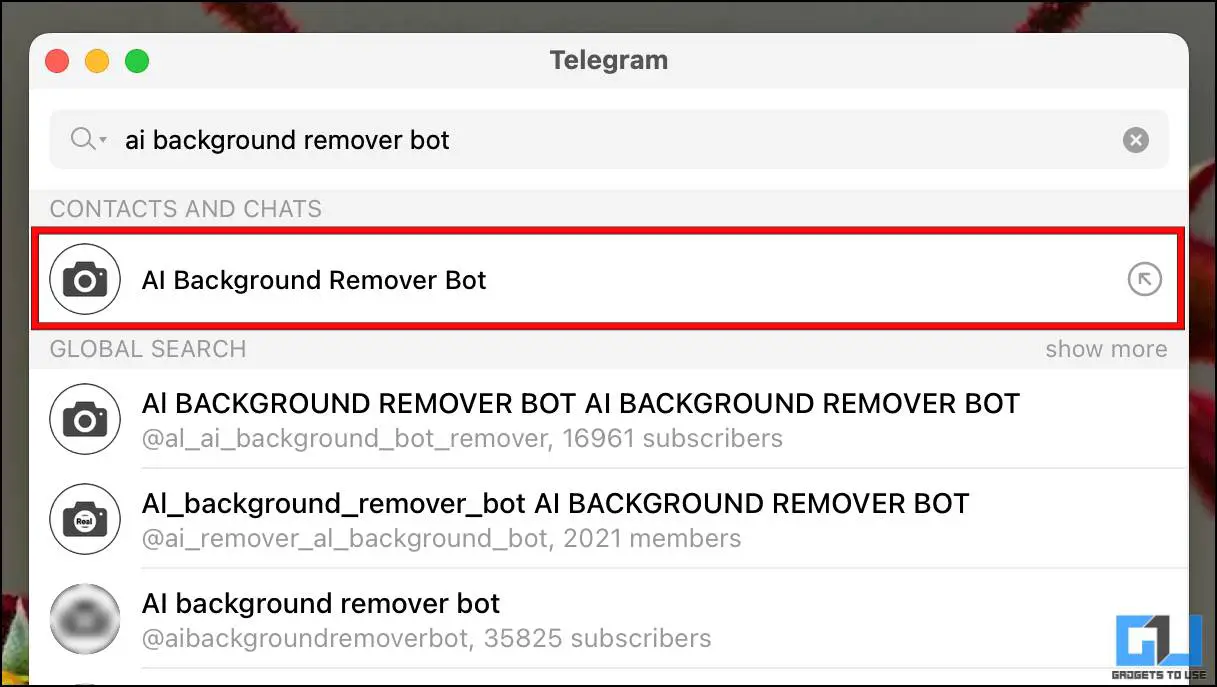1217x687 pixels.
Task: Open the AI Background Remover Bot chat result
Action: (608, 280)
